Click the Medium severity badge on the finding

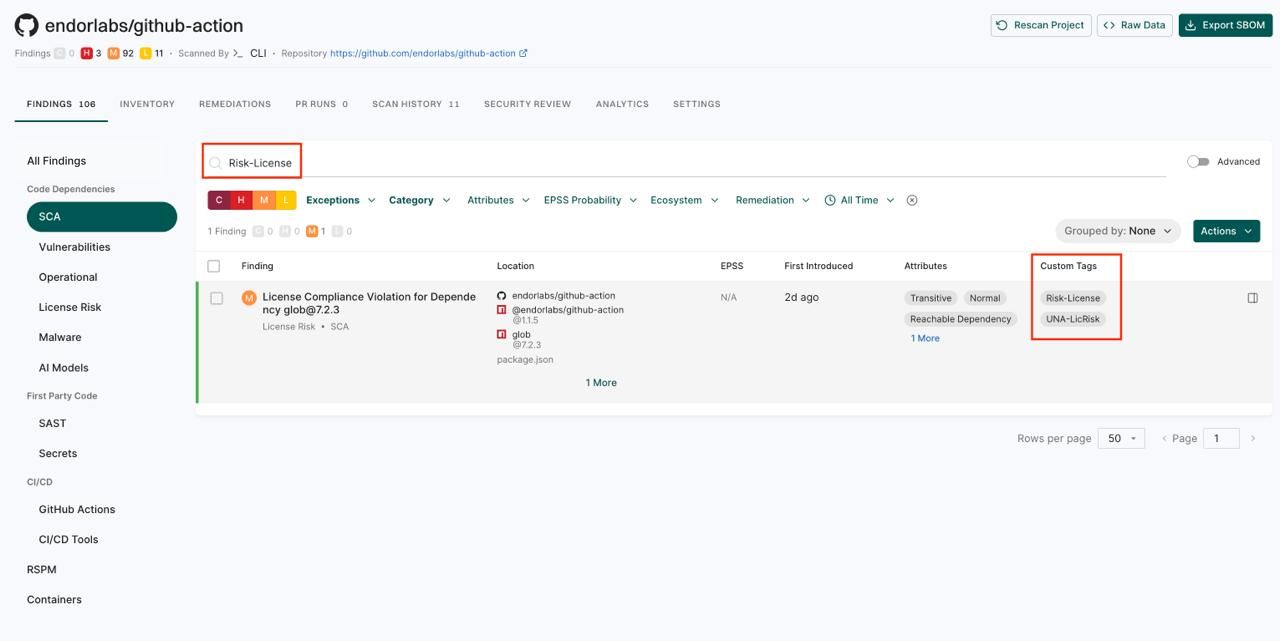(247, 295)
